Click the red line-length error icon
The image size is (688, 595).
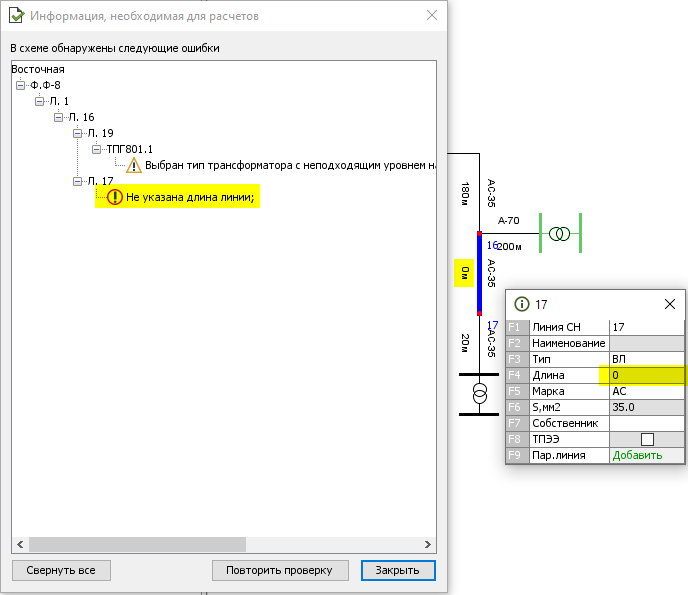click(x=115, y=197)
